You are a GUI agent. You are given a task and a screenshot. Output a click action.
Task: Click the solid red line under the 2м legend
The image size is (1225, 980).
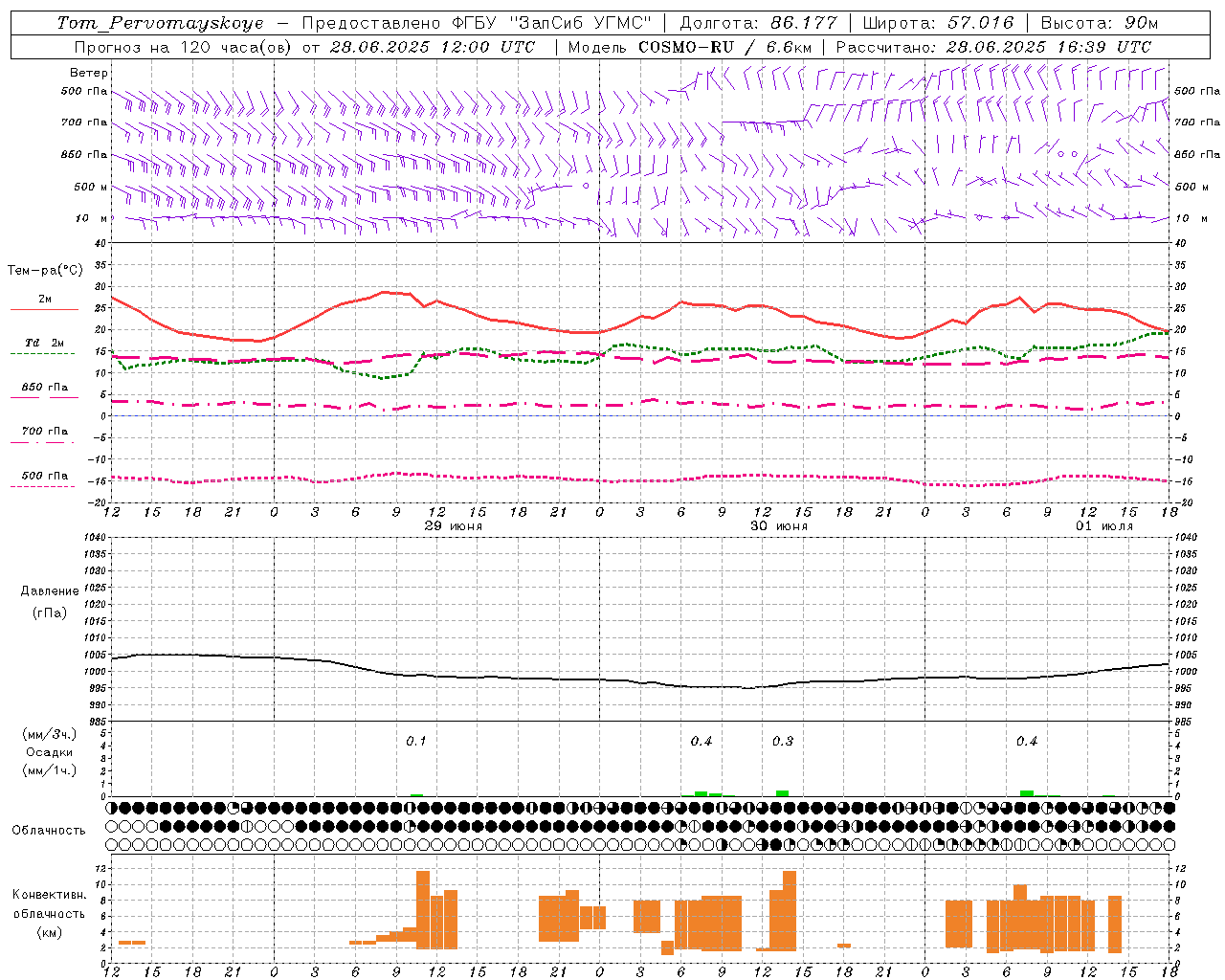(x=44, y=310)
